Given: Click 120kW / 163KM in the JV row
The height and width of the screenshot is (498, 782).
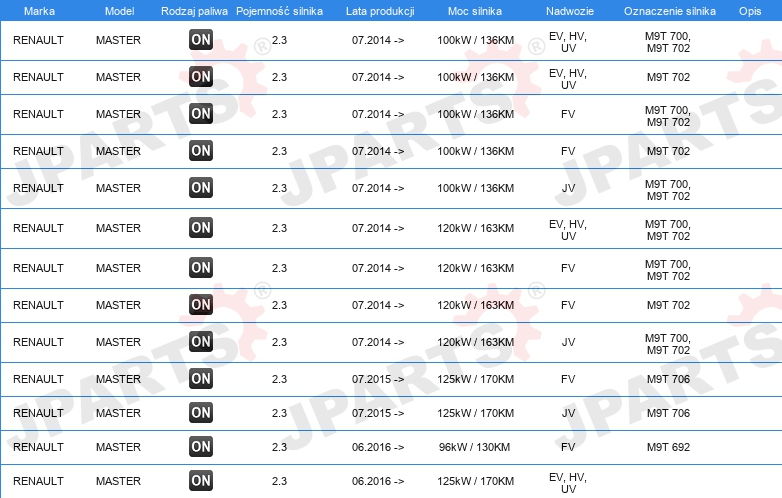Looking at the screenshot, I should (x=475, y=342).
